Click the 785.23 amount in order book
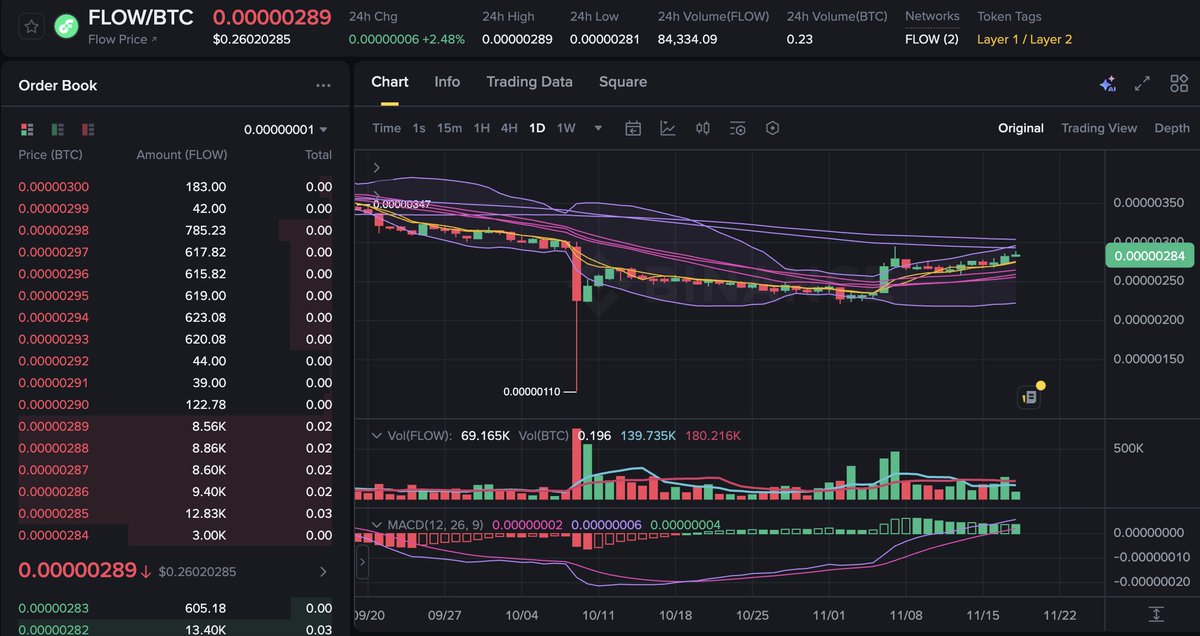This screenshot has height=636, width=1200. pyautogui.click(x=206, y=231)
